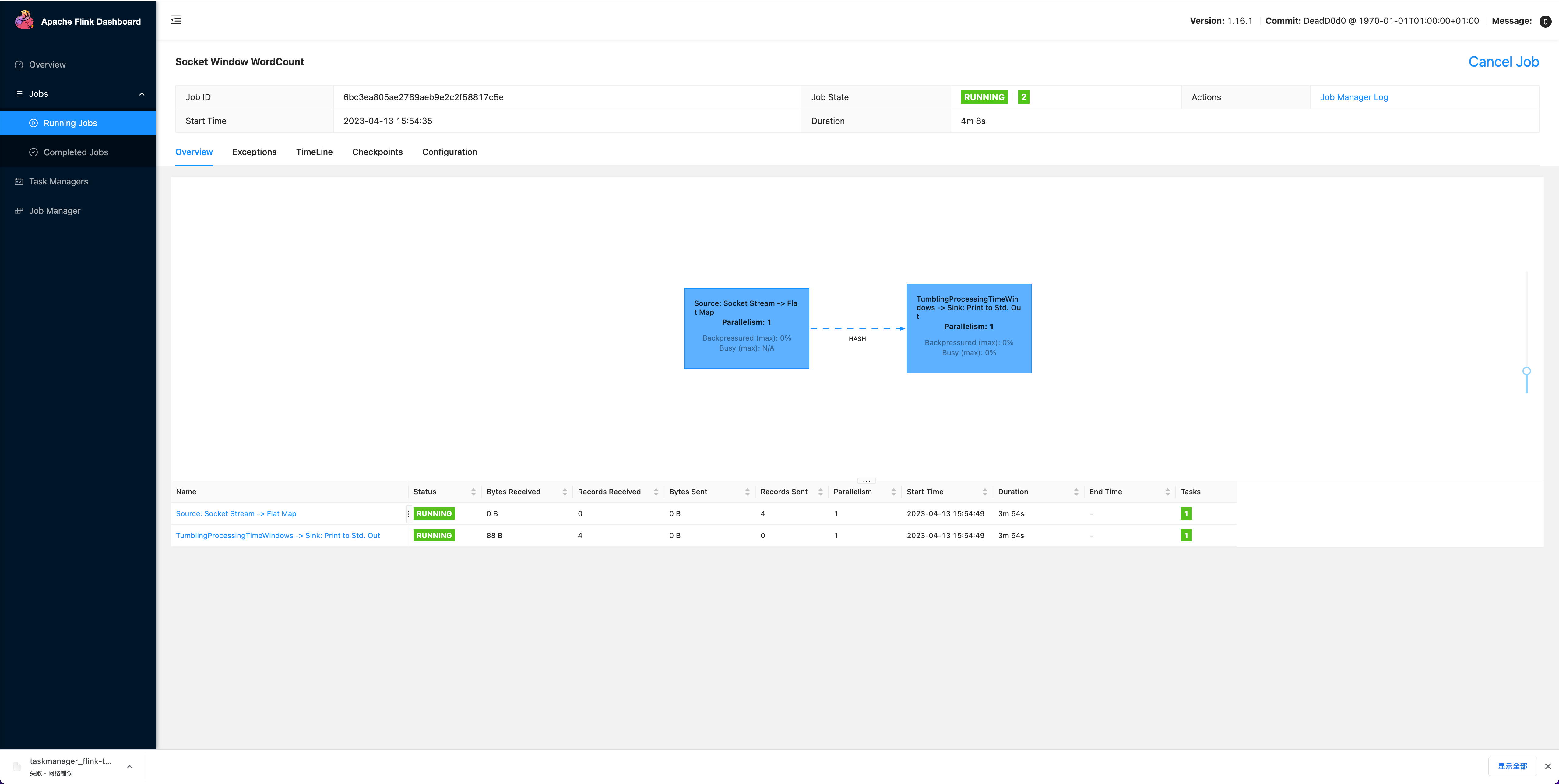The width and height of the screenshot is (1559, 784).
Task: Click the Version: 1.16.1 text
Action: (x=1221, y=21)
